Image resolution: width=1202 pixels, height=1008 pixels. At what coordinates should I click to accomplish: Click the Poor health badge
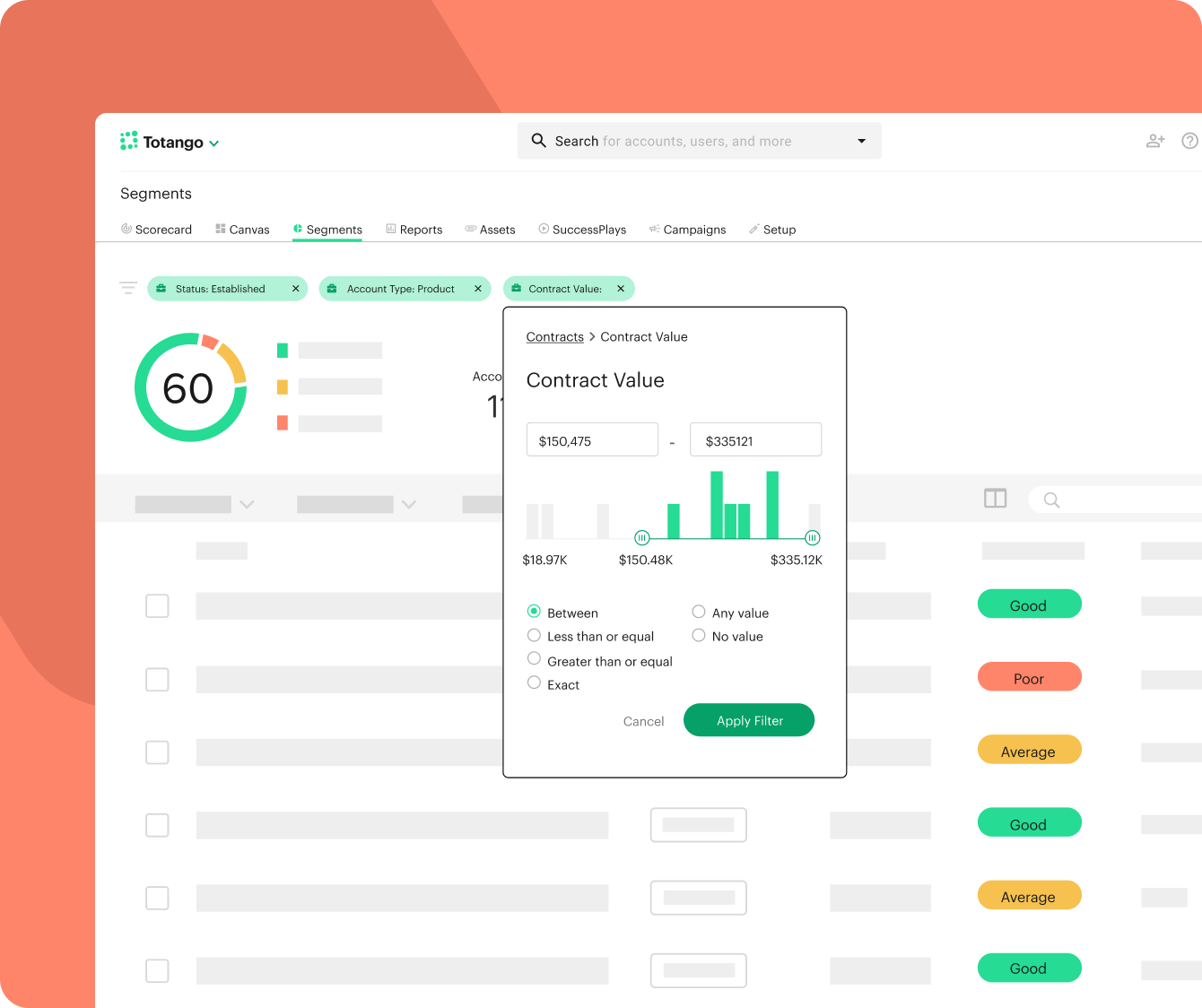pos(1029,677)
